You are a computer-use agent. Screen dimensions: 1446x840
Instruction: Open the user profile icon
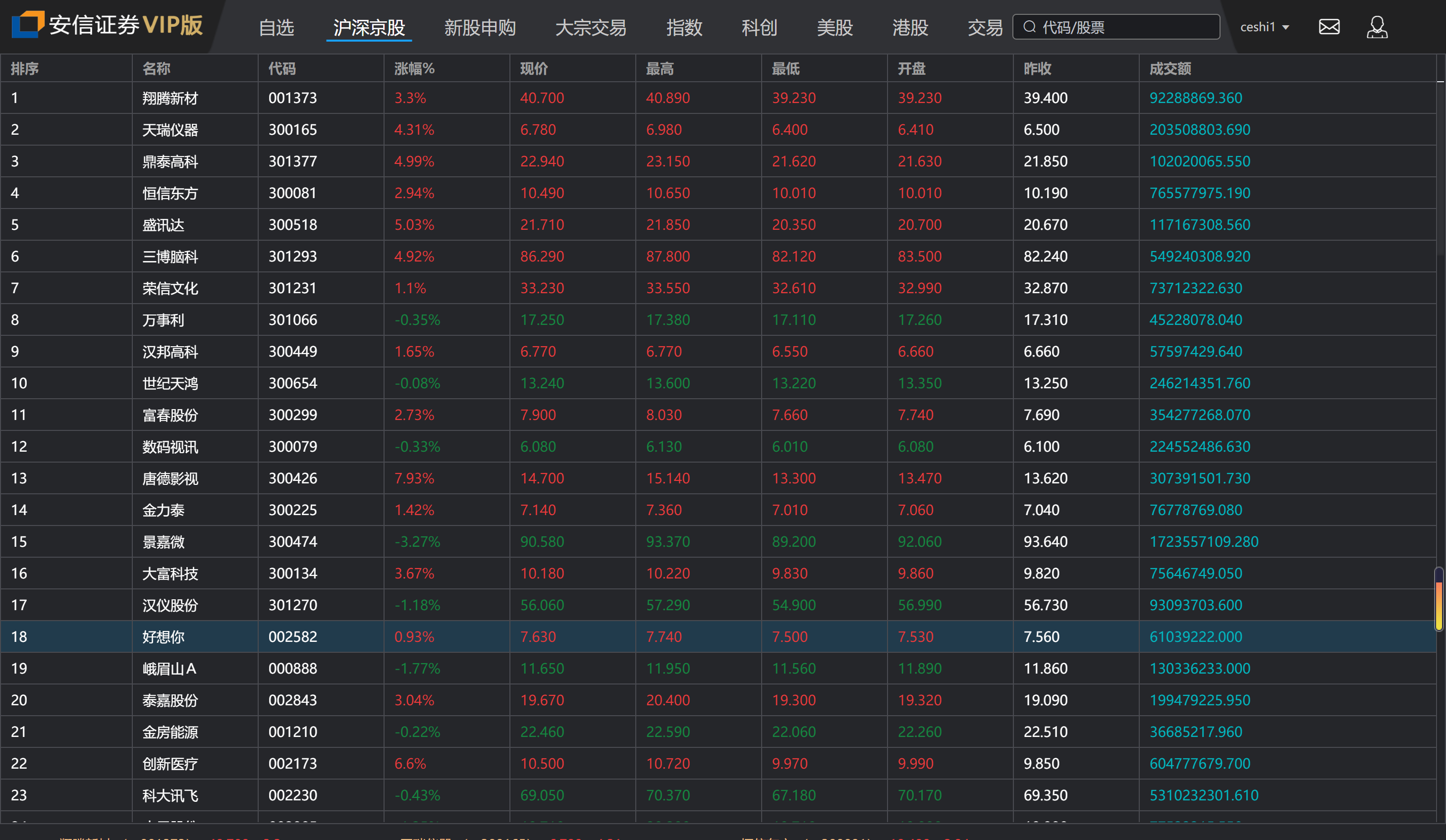click(1377, 27)
